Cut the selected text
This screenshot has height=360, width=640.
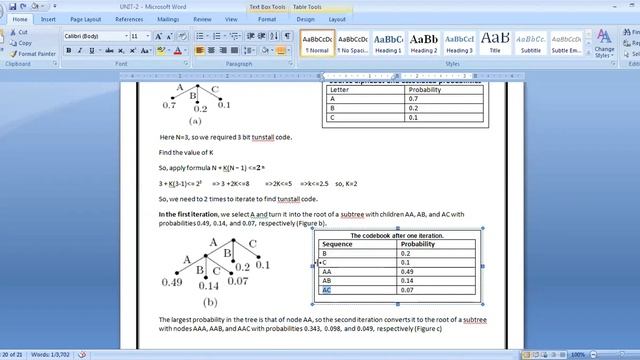point(19,32)
